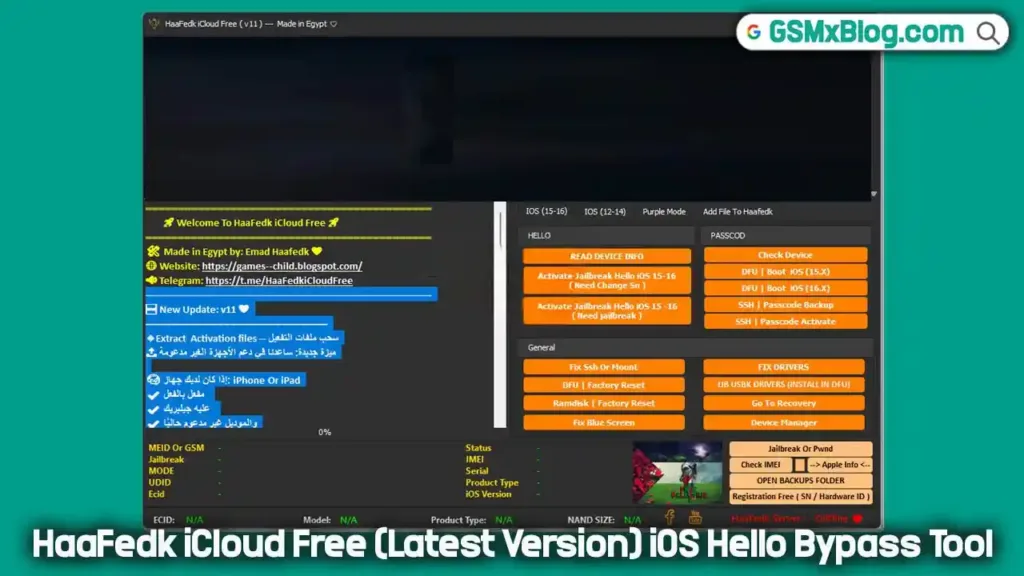Visit the games--child.blogspot.com website link
The width and height of the screenshot is (1024, 576).
[x=282, y=266]
